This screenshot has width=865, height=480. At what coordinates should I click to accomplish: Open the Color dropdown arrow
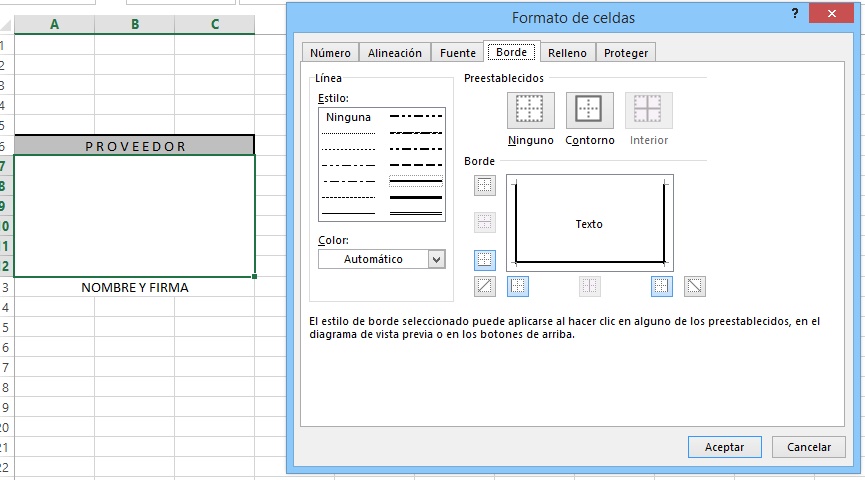tap(435, 259)
